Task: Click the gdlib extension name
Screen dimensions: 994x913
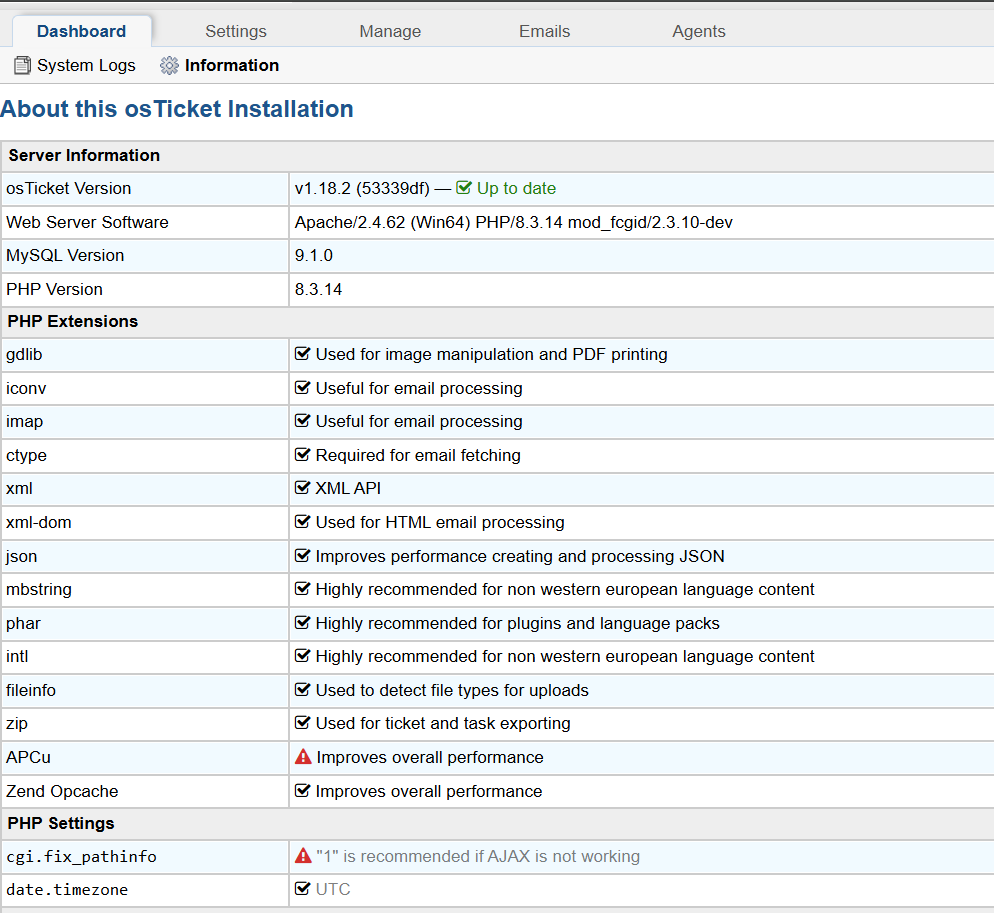Action: (x=24, y=354)
